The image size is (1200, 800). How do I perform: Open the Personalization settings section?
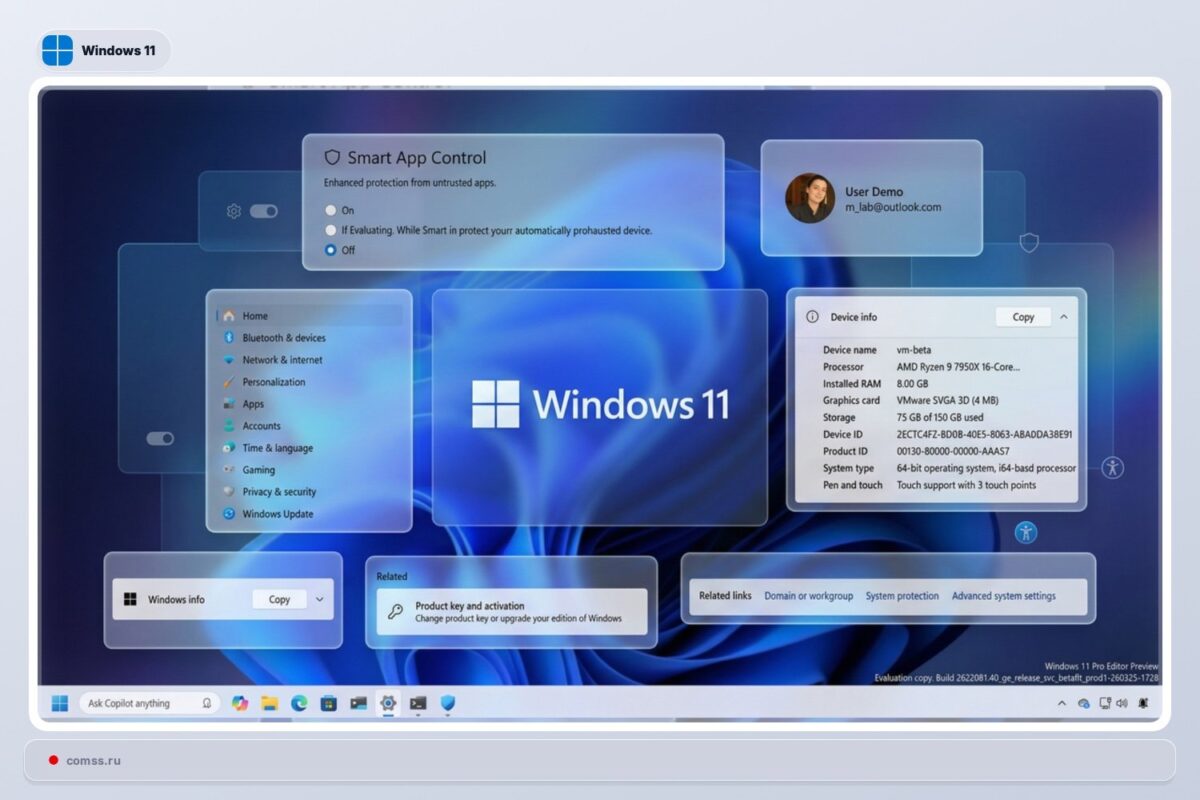pos(278,382)
